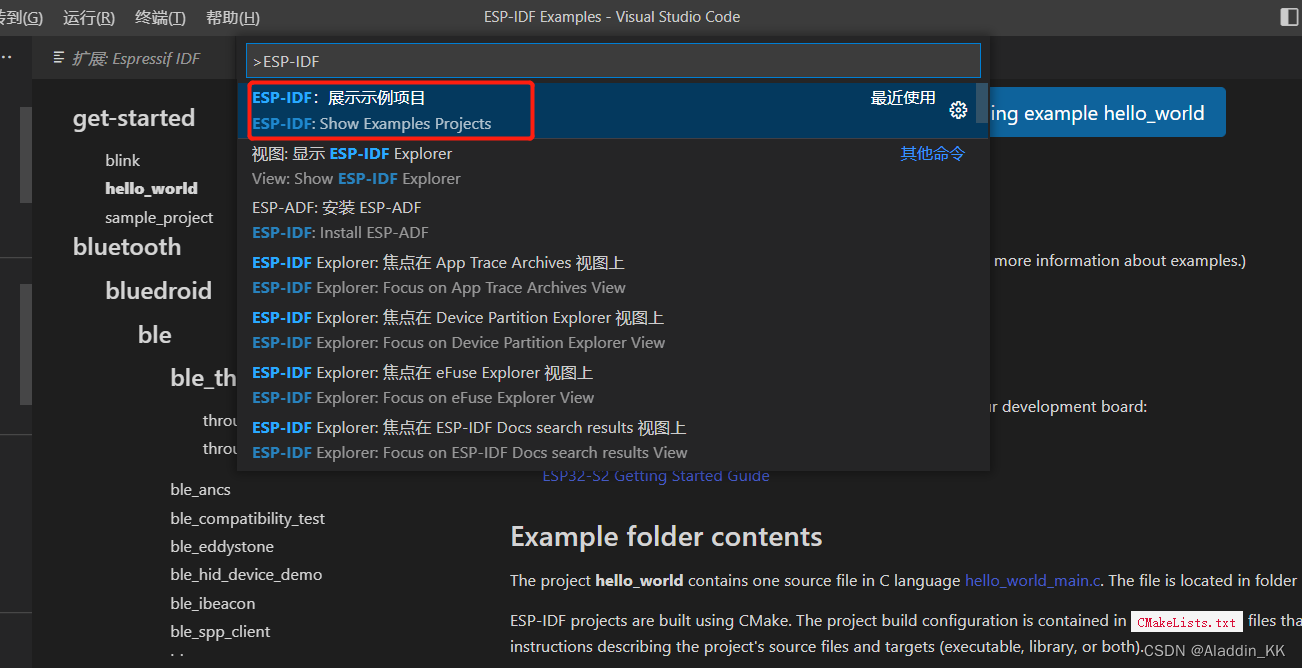Open the 转到(G) menu
The image size is (1302, 668).
coord(21,17)
